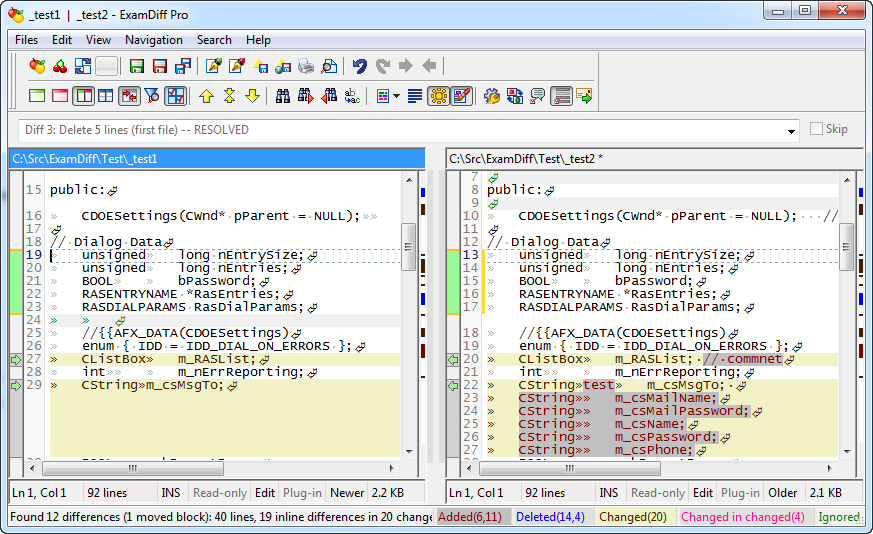Screen dimensions: 873x534
Task: Click the filter funnel icon
Action: coord(152,96)
